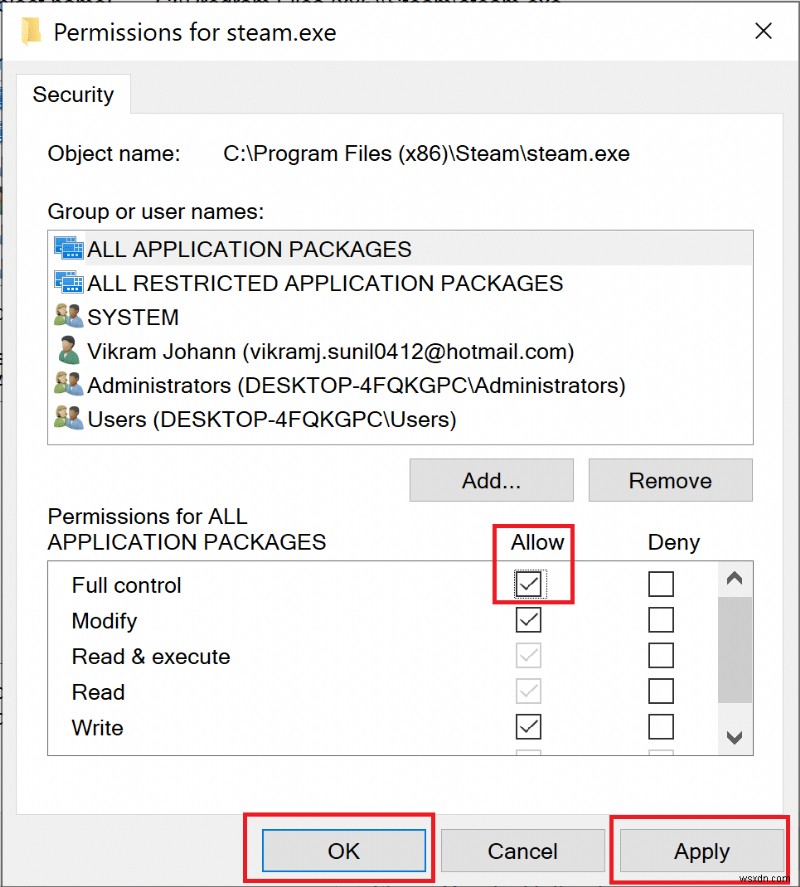The height and width of the screenshot is (887, 800).
Task: Click the Remove button
Action: point(670,481)
